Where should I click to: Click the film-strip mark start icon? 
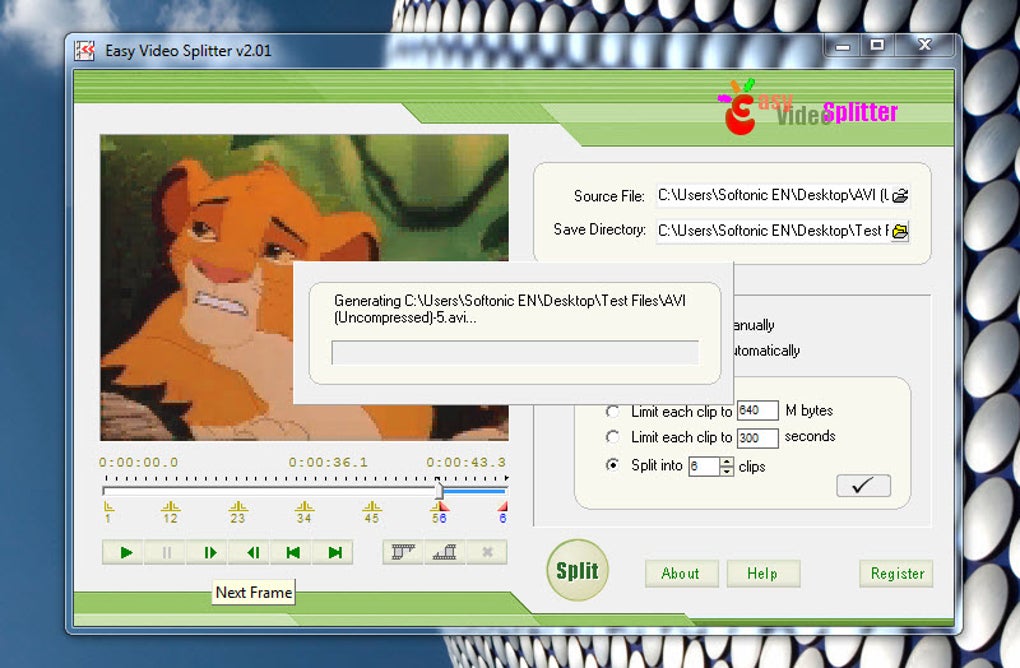coord(403,553)
